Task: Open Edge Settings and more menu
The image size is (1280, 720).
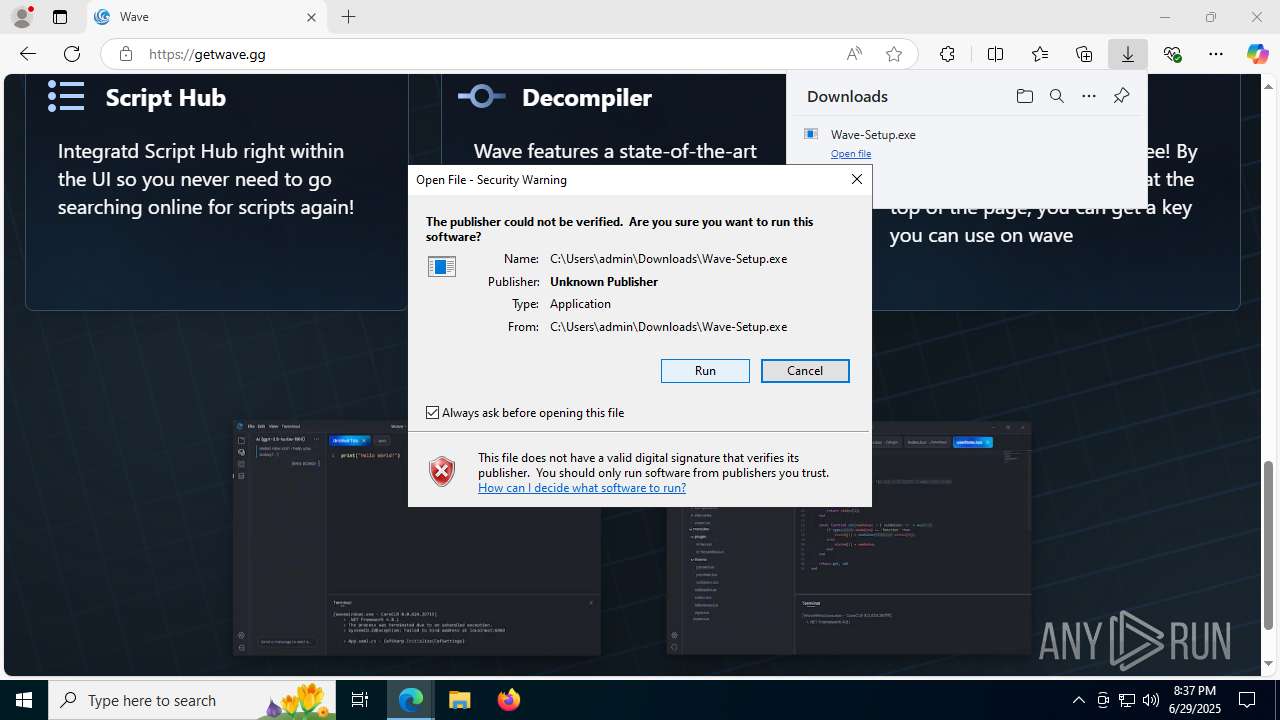Action: (x=1216, y=54)
